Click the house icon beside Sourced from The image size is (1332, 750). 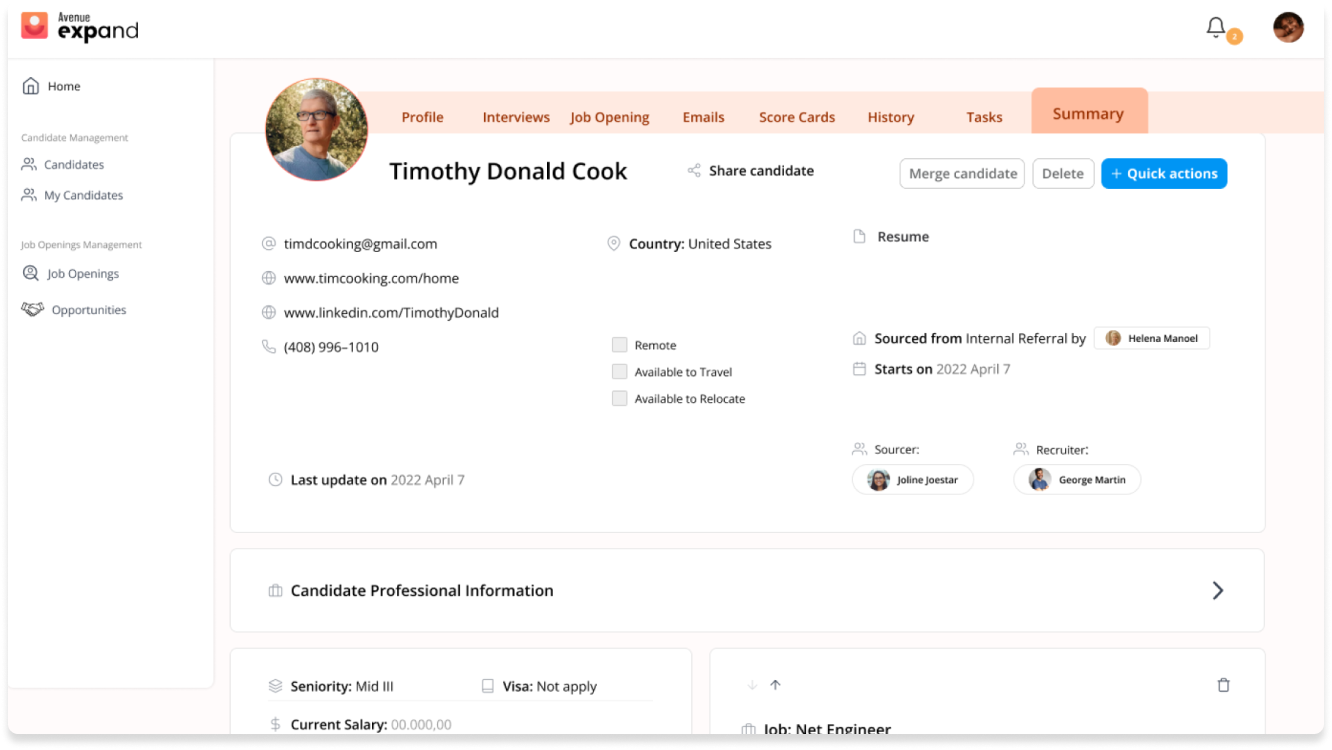859,338
